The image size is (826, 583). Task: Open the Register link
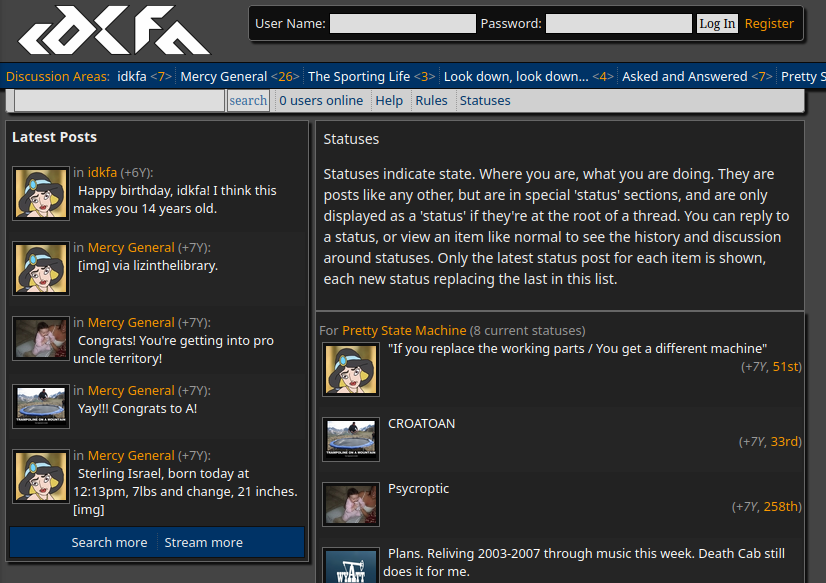point(769,24)
